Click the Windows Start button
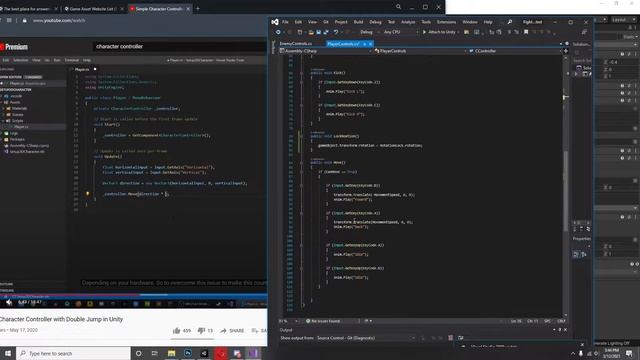Screen dimensions: 640x360 point(8,353)
